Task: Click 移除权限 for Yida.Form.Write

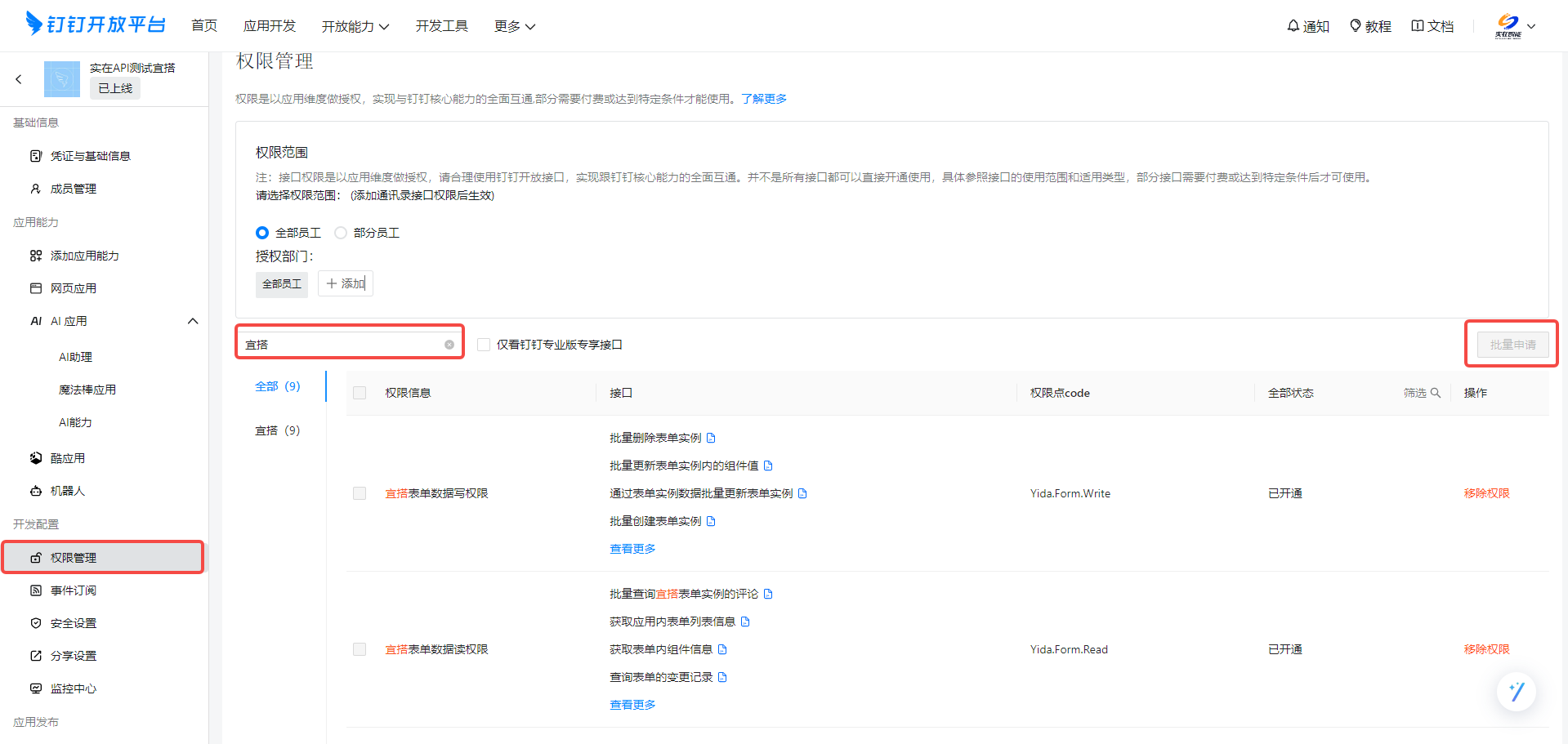Action: click(x=1486, y=493)
